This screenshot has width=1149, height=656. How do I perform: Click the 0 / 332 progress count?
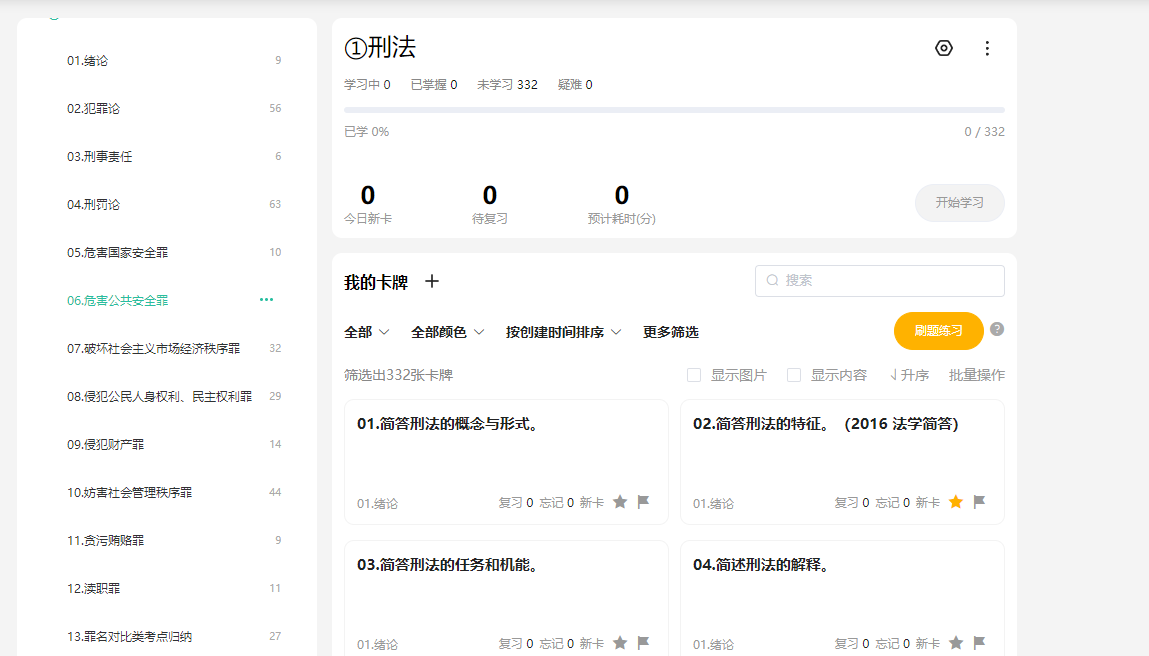click(984, 132)
